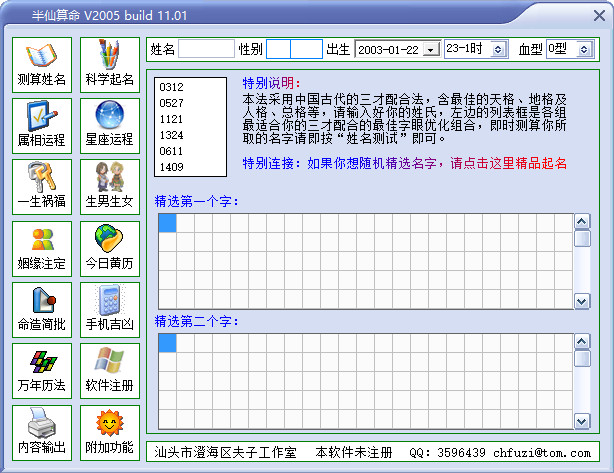Open the 测算姓名 name analysis tool
Viewport: 614px width, 473px height.
coord(42,64)
